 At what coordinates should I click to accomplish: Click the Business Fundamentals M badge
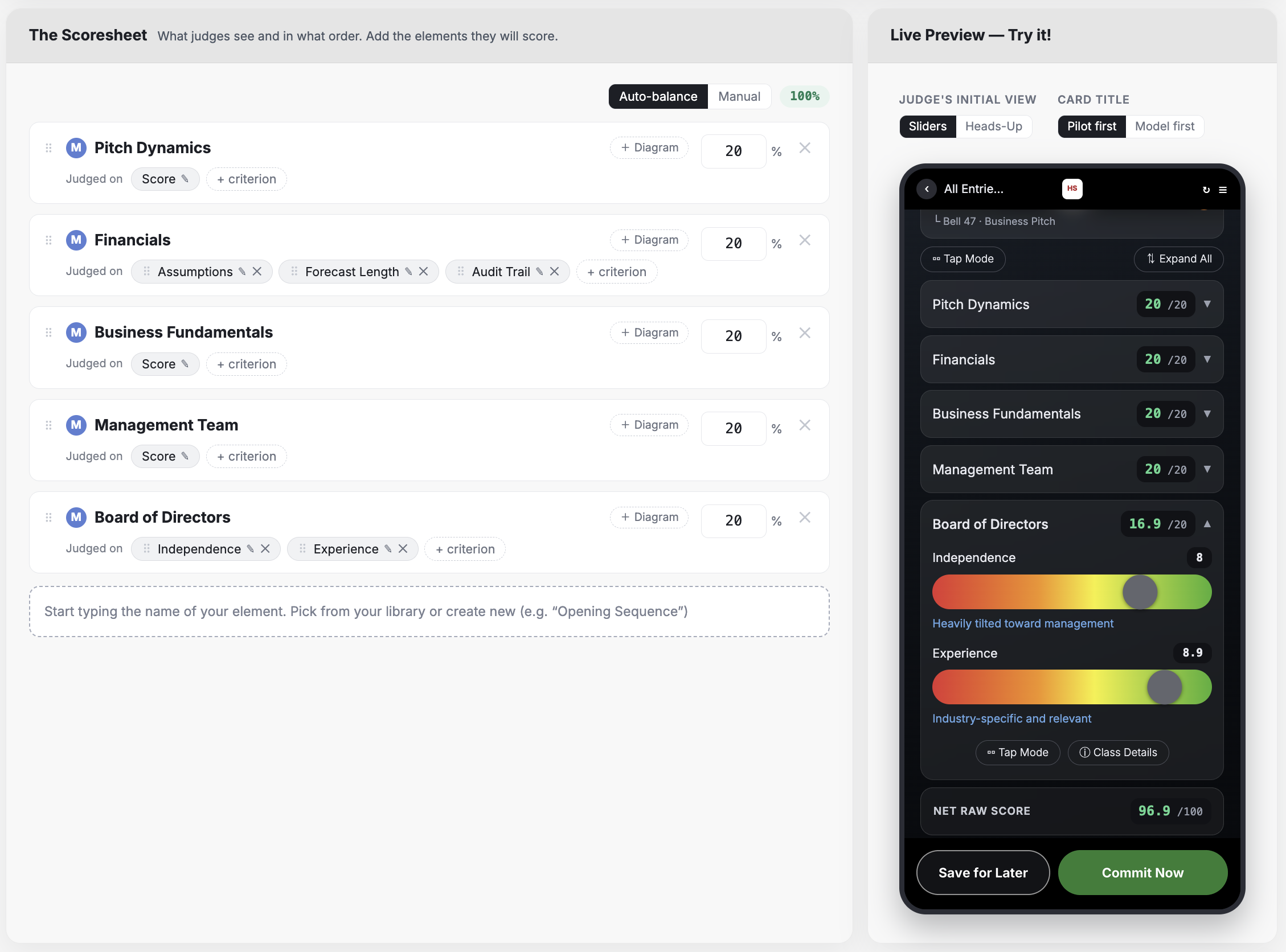76,333
